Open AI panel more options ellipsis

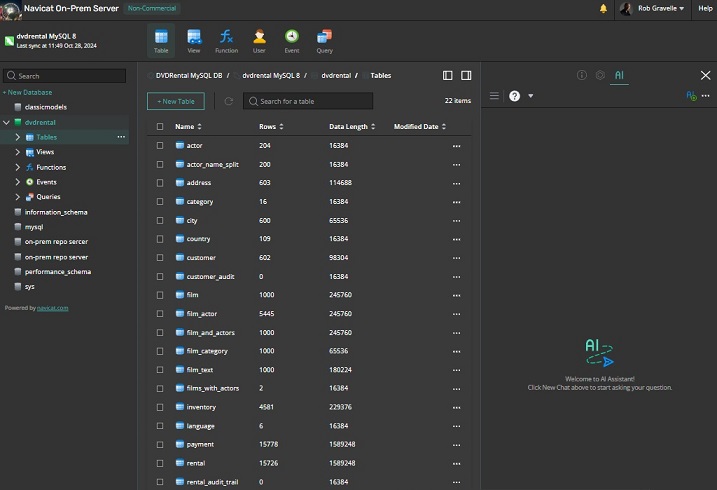point(706,96)
